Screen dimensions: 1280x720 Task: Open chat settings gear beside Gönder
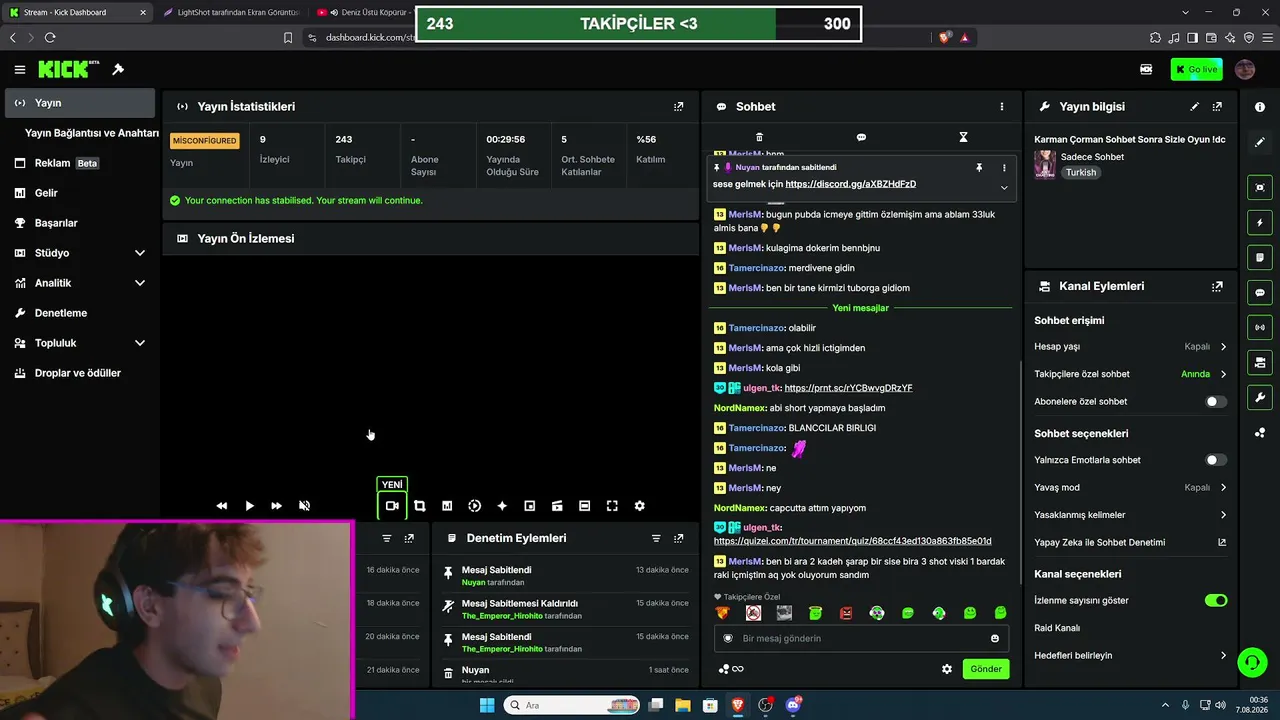click(947, 669)
